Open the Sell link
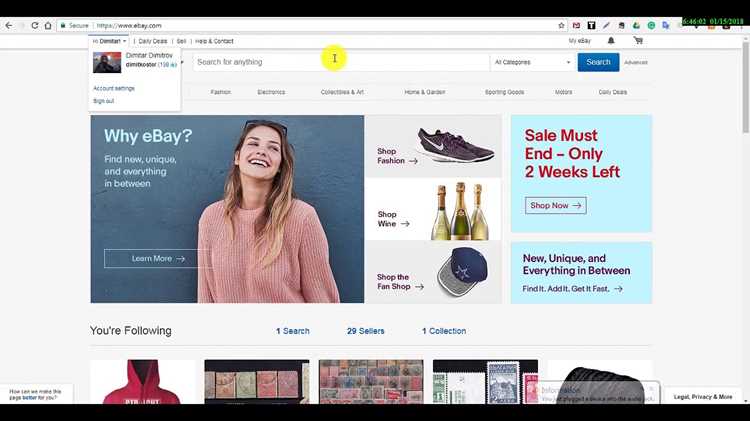This screenshot has width=750, height=421. coord(181,41)
